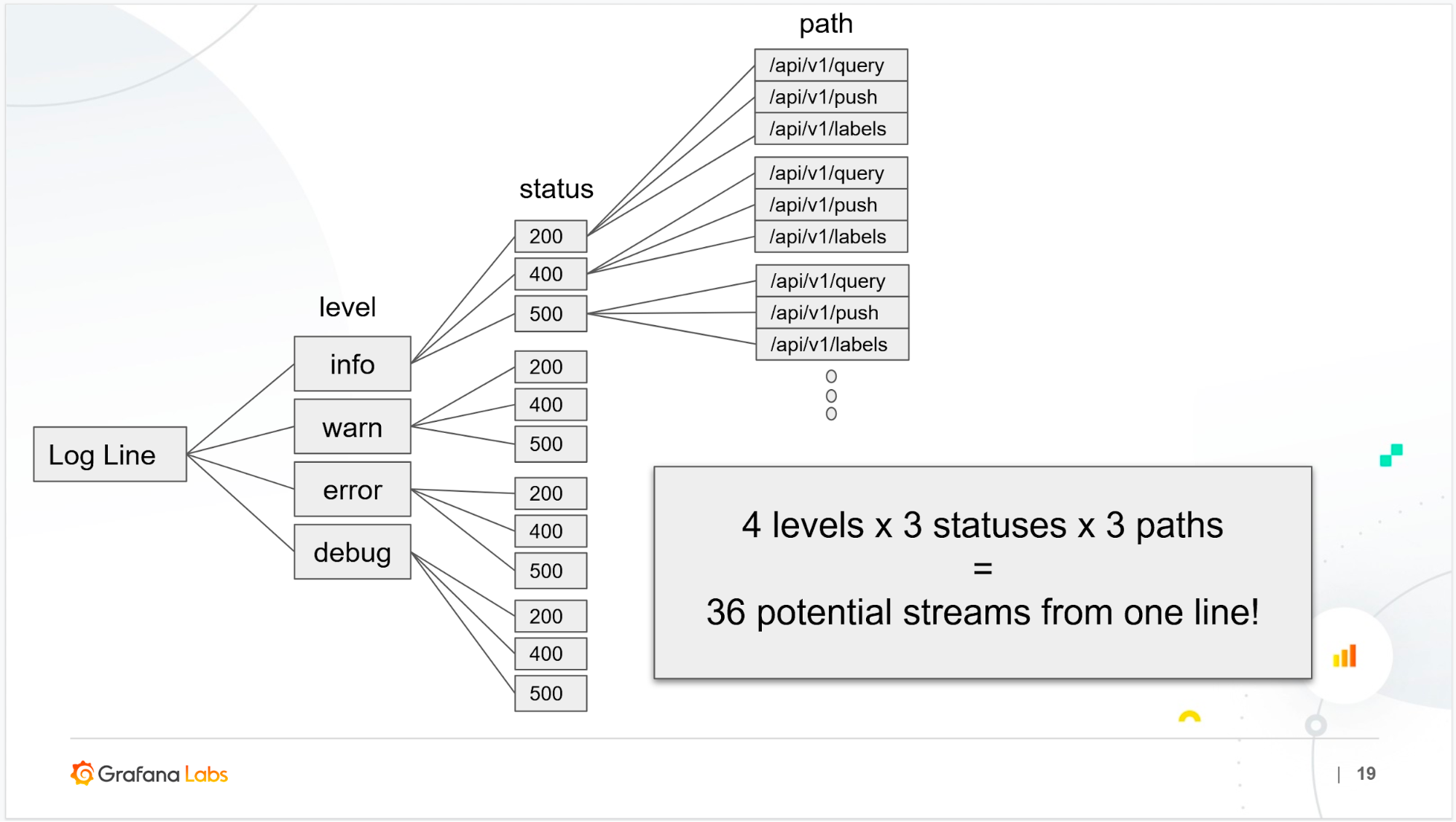Toggle the 400 status under error

click(548, 530)
